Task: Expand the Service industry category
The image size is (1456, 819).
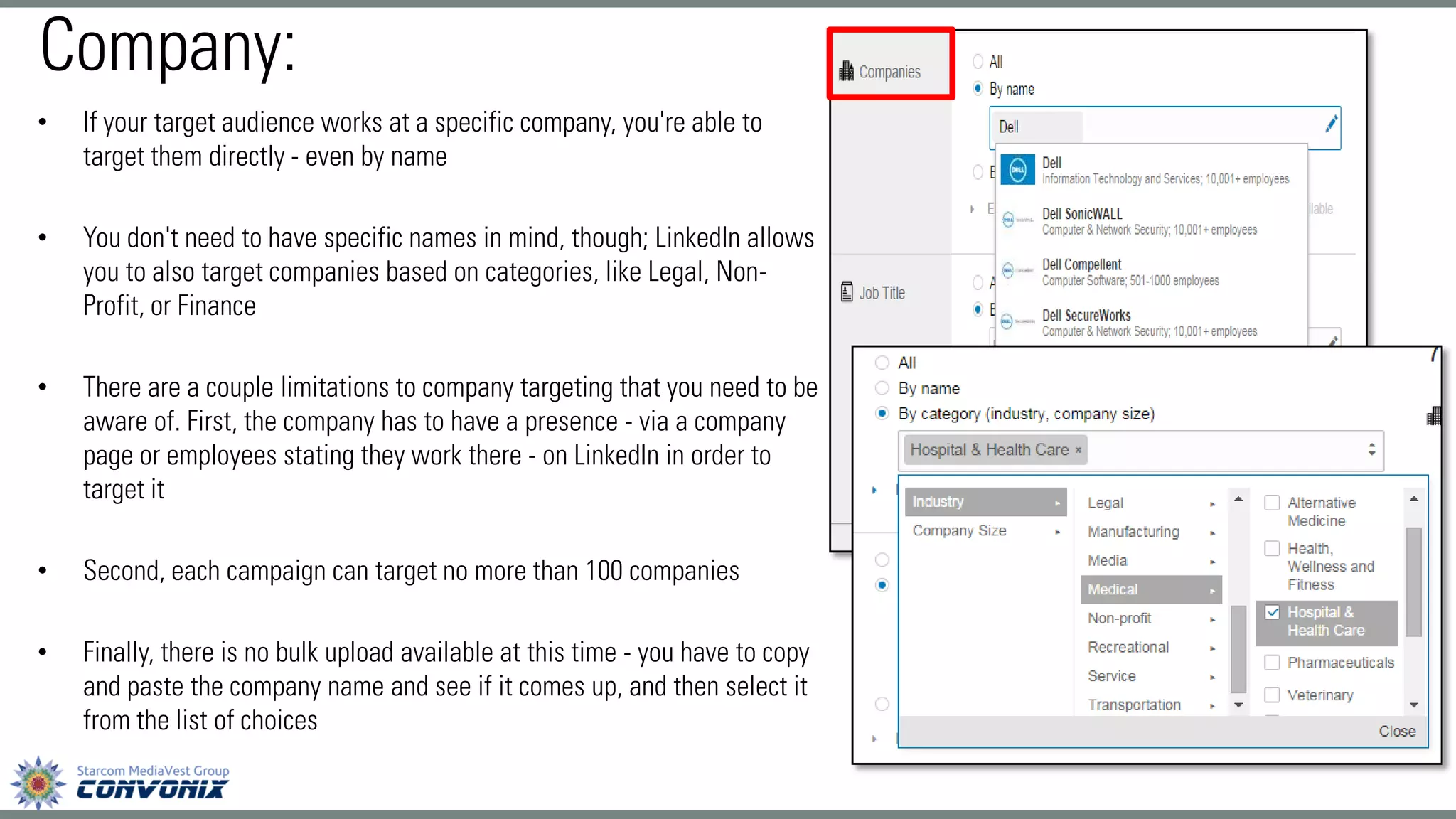Action: tap(1151, 676)
